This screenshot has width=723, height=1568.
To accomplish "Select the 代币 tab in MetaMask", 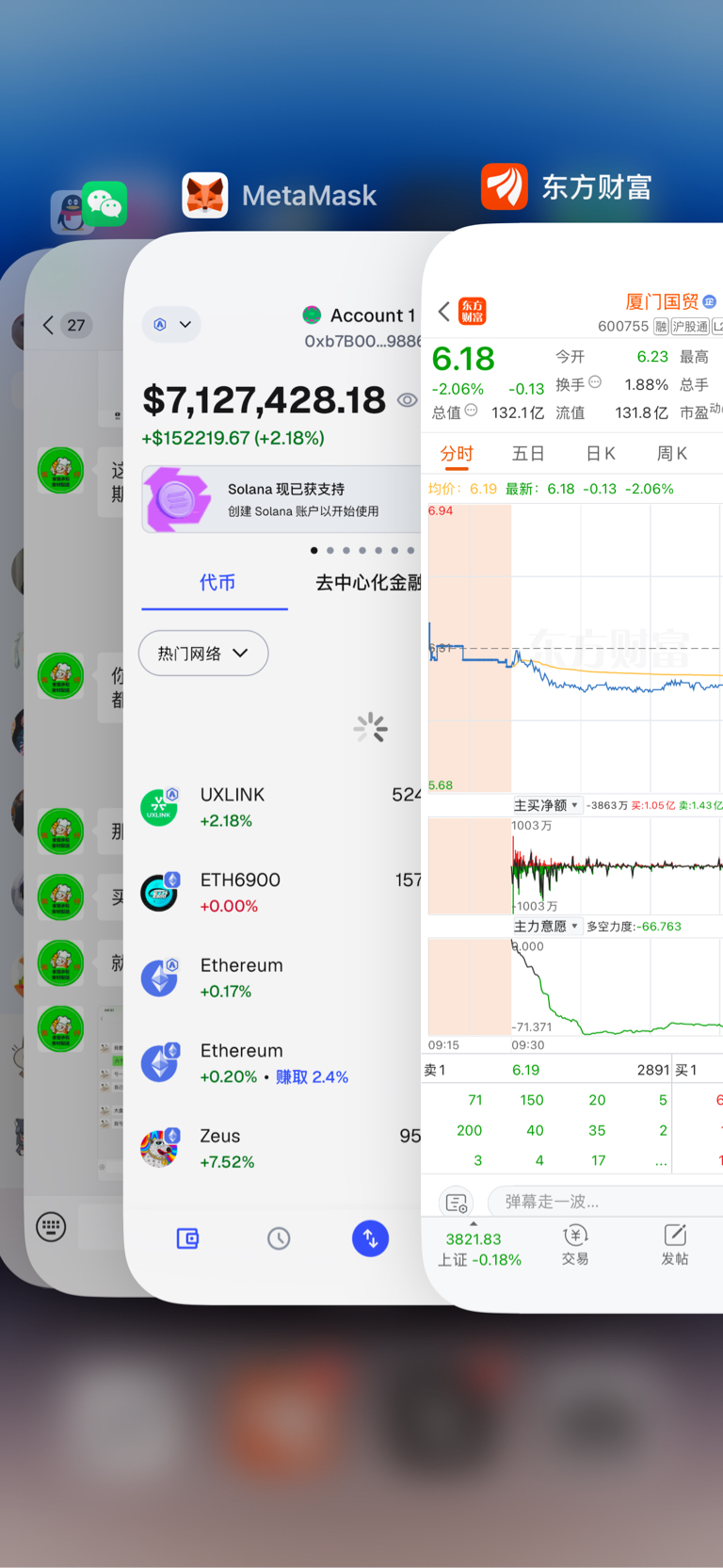I will pos(217,583).
